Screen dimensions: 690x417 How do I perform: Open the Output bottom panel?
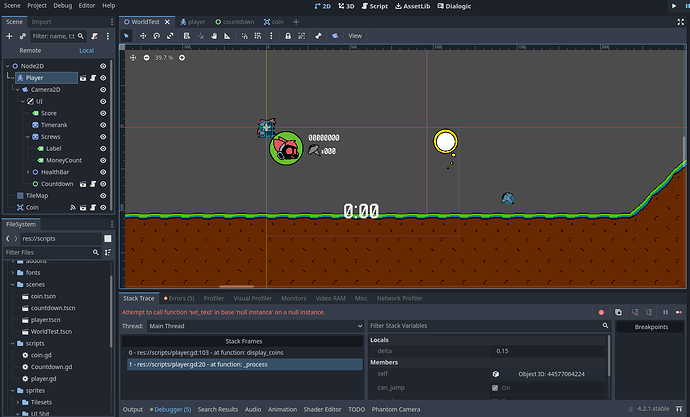click(132, 410)
